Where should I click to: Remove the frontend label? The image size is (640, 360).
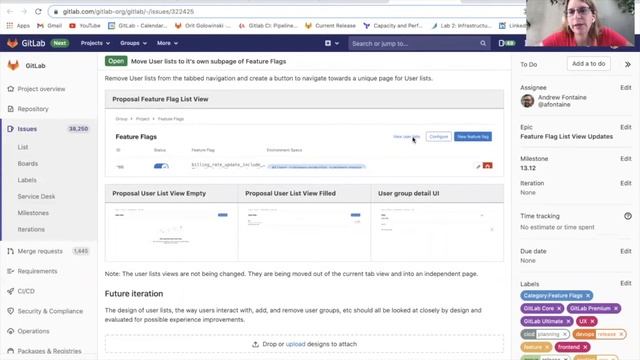point(585,347)
